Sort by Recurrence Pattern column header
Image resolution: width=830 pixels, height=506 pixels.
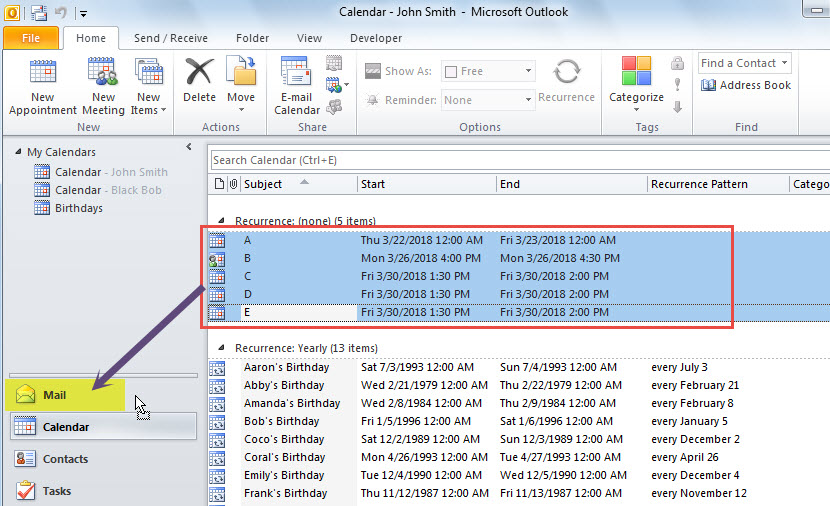pyautogui.click(x=718, y=184)
